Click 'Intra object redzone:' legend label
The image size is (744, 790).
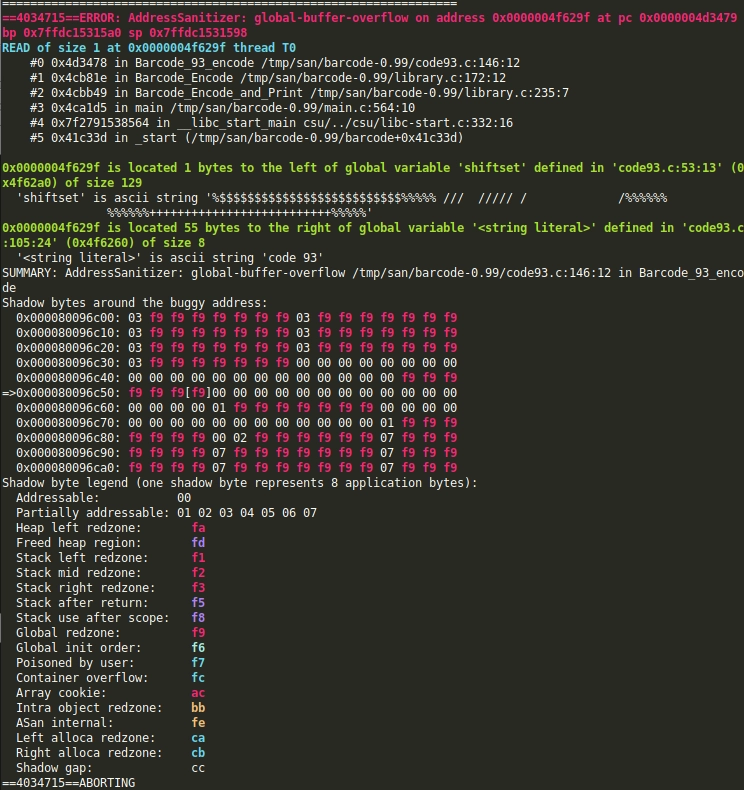[x=89, y=708]
